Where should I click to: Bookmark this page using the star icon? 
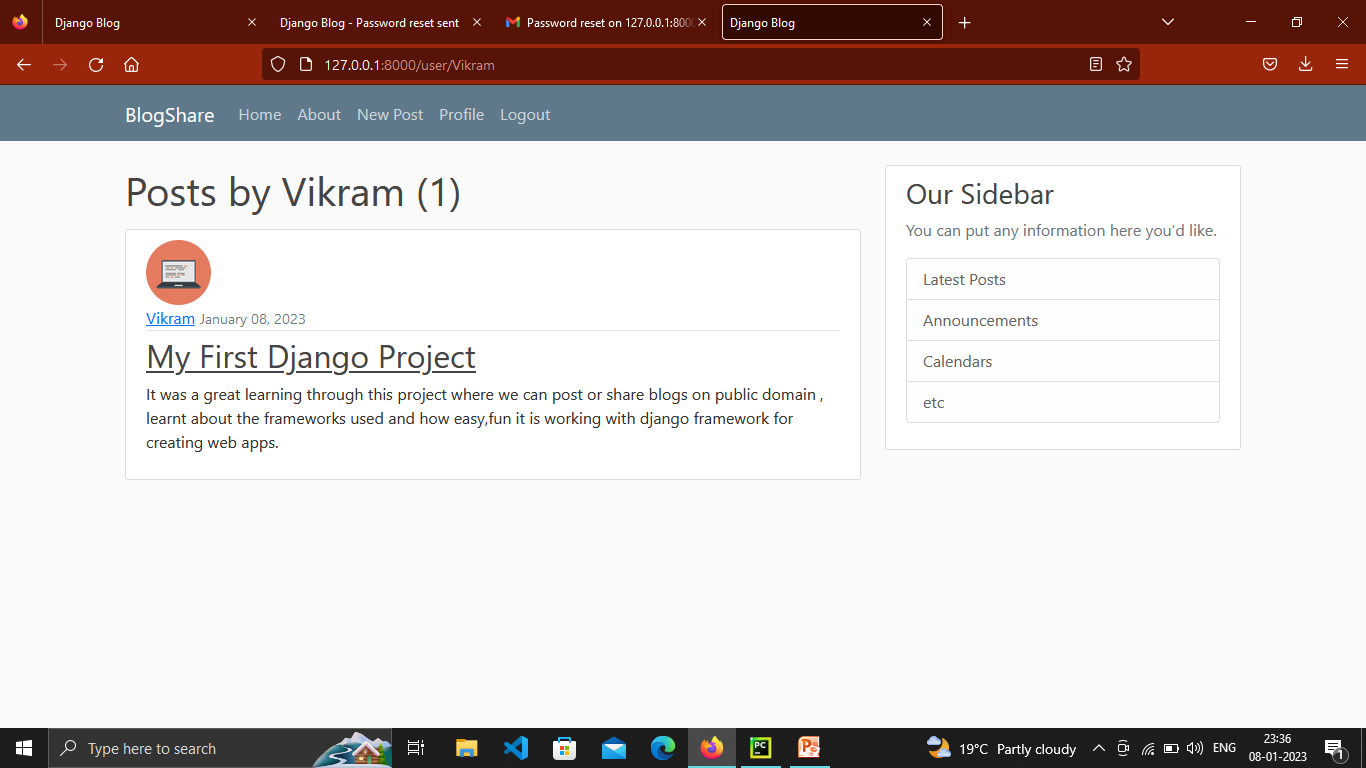(x=1124, y=64)
